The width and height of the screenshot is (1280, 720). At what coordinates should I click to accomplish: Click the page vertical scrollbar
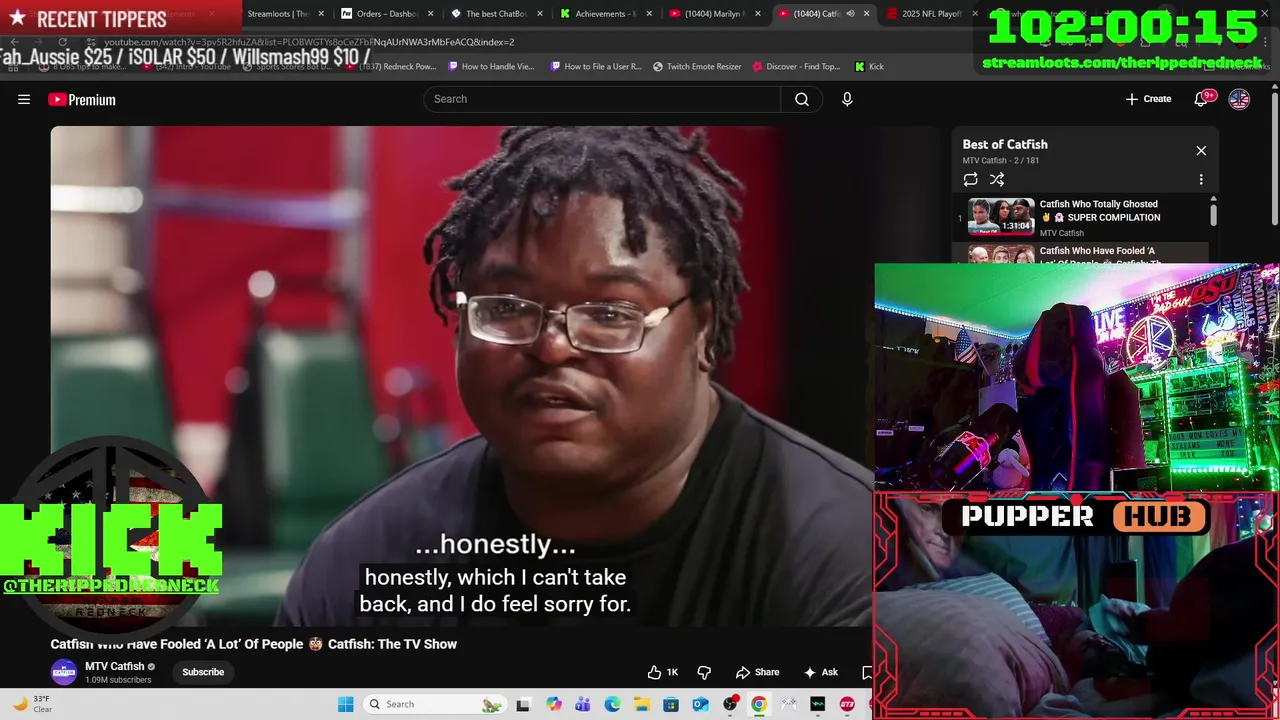tap(1274, 160)
